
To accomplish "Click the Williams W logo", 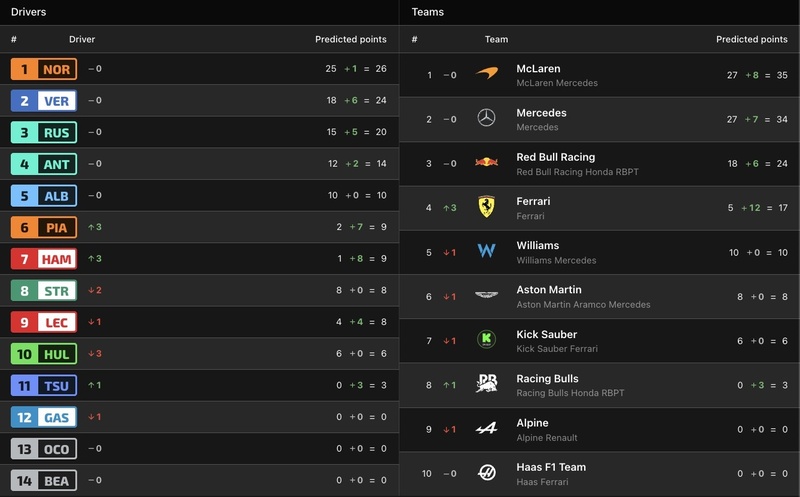I will (486, 251).
